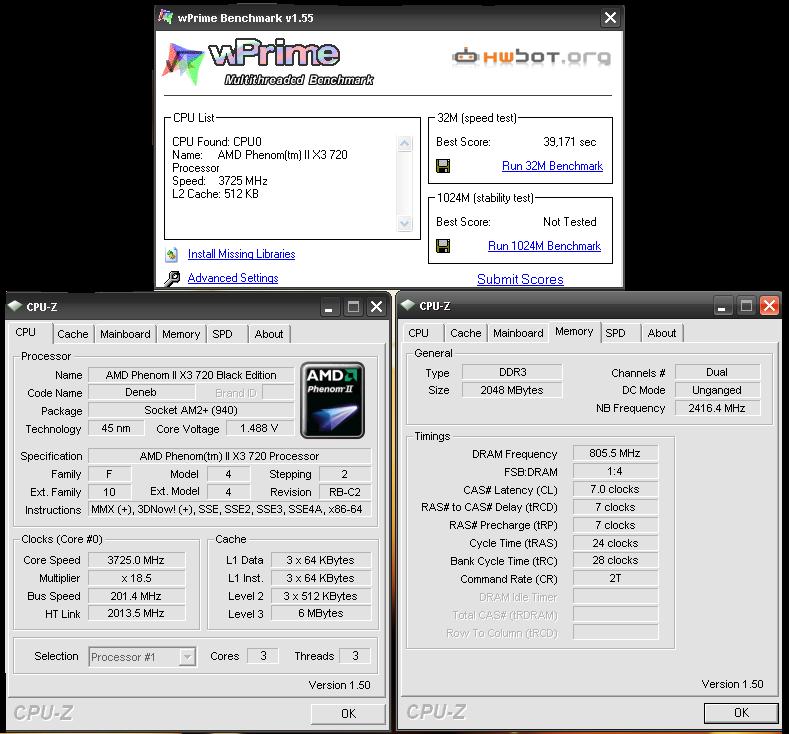Viewport: 789px width, 734px height.
Task: Click the memory Size field 2048 MBytes
Action: [x=512, y=390]
